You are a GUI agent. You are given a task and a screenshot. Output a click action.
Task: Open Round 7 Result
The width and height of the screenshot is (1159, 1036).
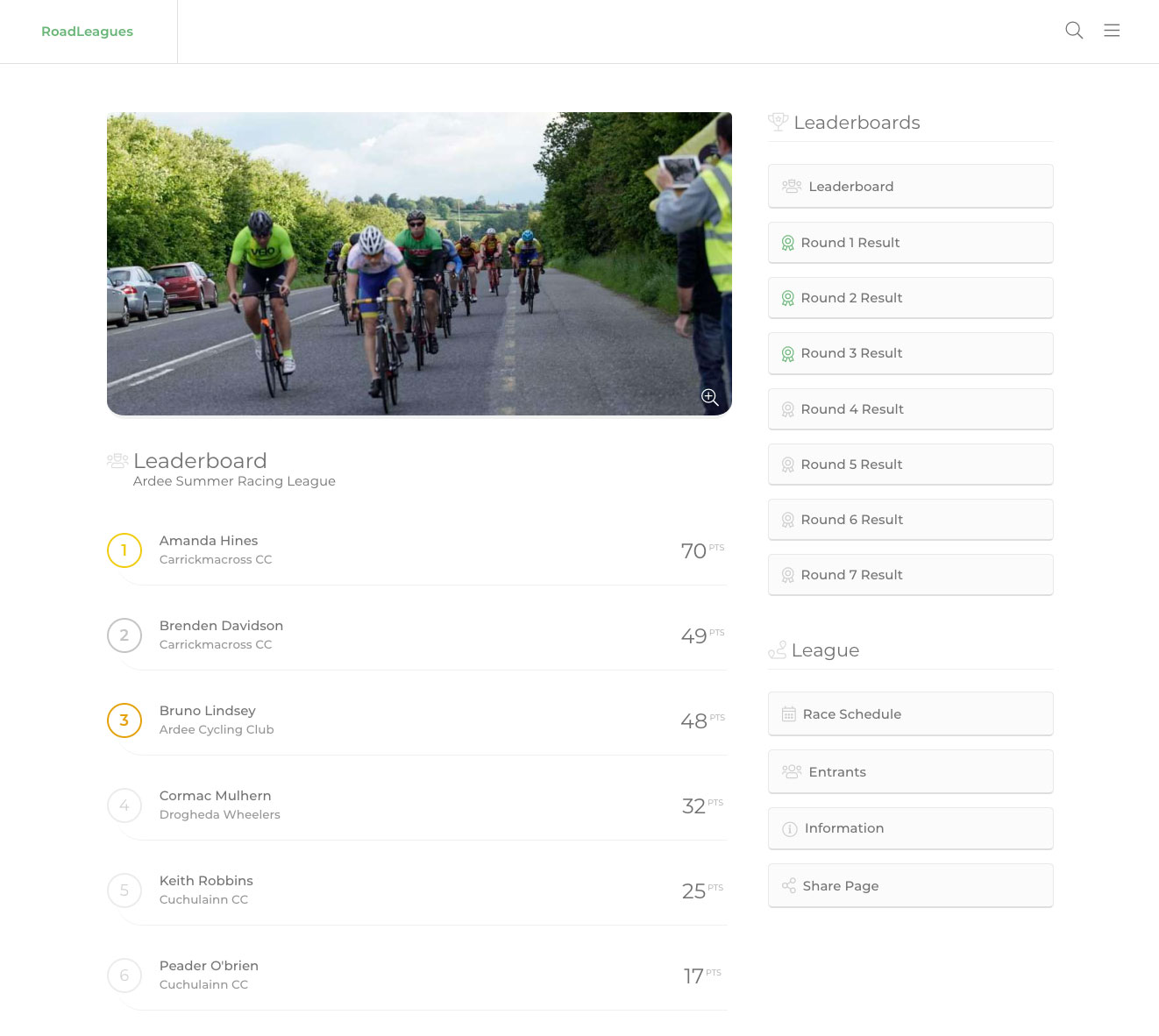(910, 575)
